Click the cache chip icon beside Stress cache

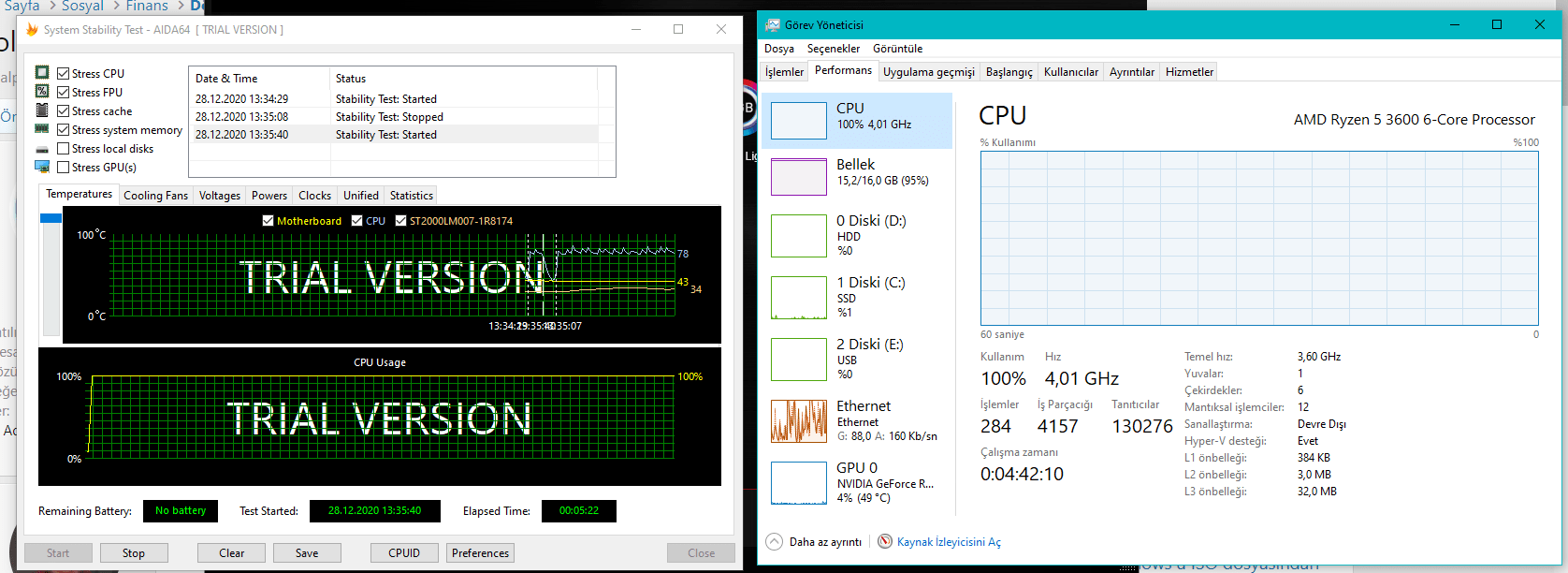tap(42, 110)
